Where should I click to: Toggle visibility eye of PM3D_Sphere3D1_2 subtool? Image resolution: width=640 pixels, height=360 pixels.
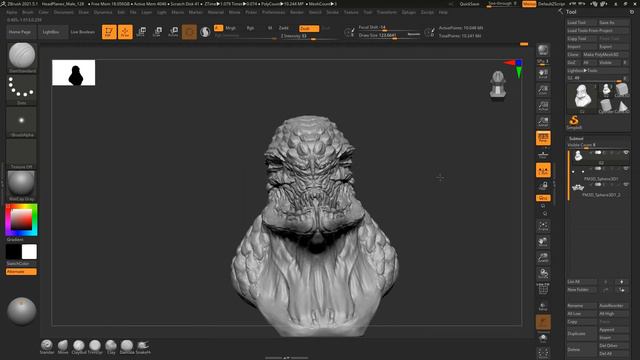point(626,185)
